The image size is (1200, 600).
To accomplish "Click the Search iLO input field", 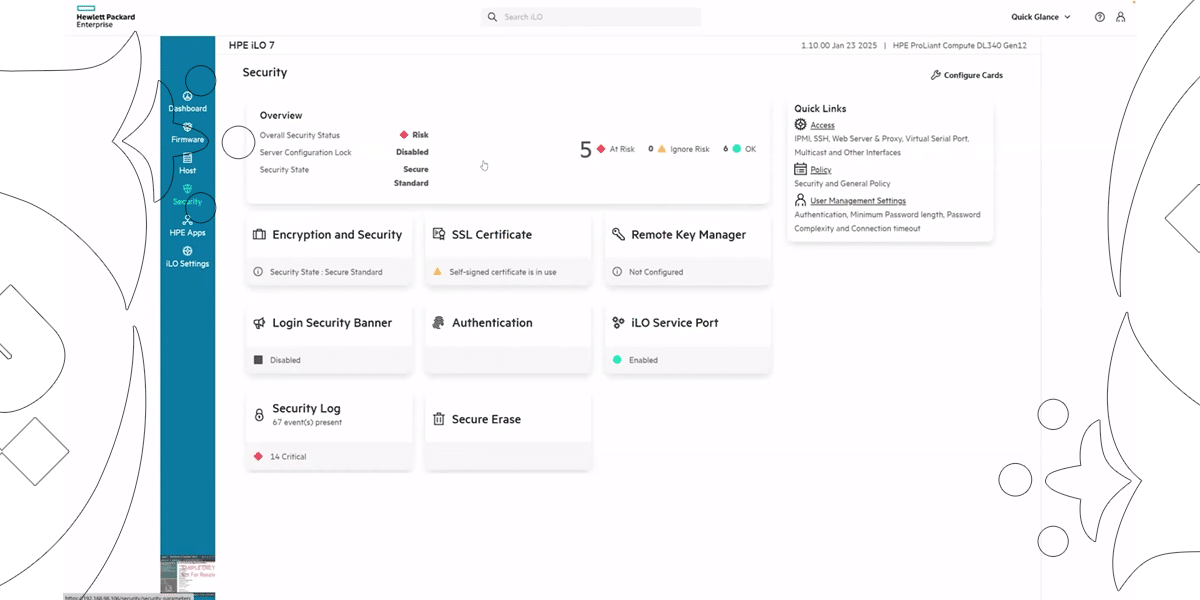I will 600,17.
